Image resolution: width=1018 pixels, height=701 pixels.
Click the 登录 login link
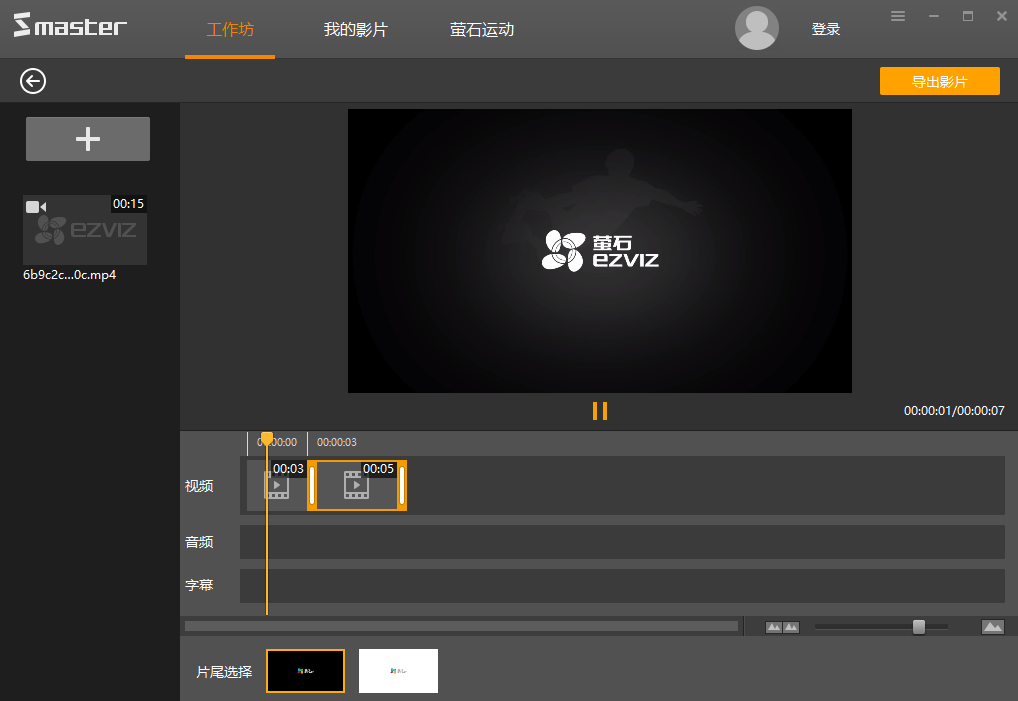pos(825,30)
